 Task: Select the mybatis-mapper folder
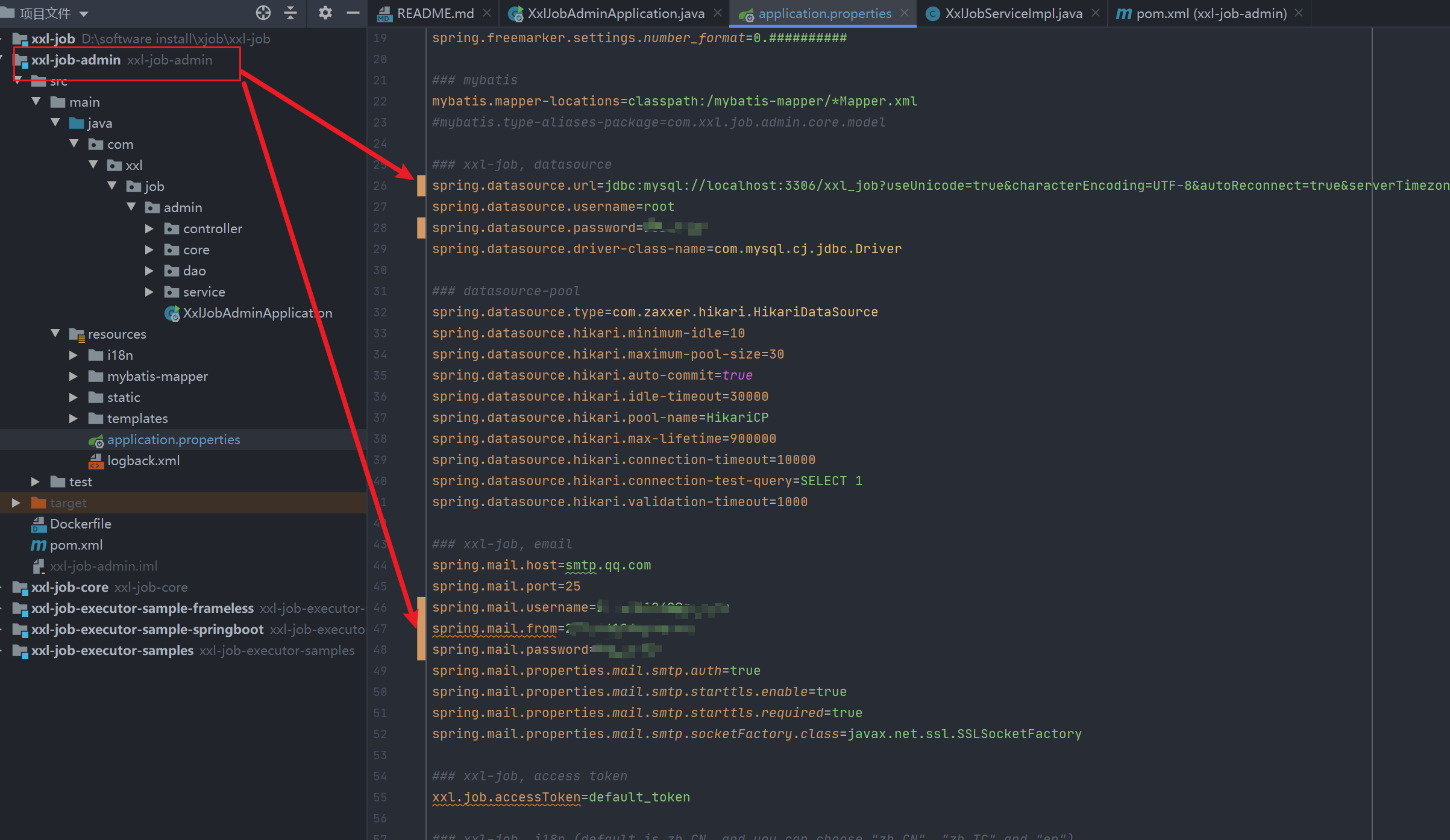coord(157,376)
